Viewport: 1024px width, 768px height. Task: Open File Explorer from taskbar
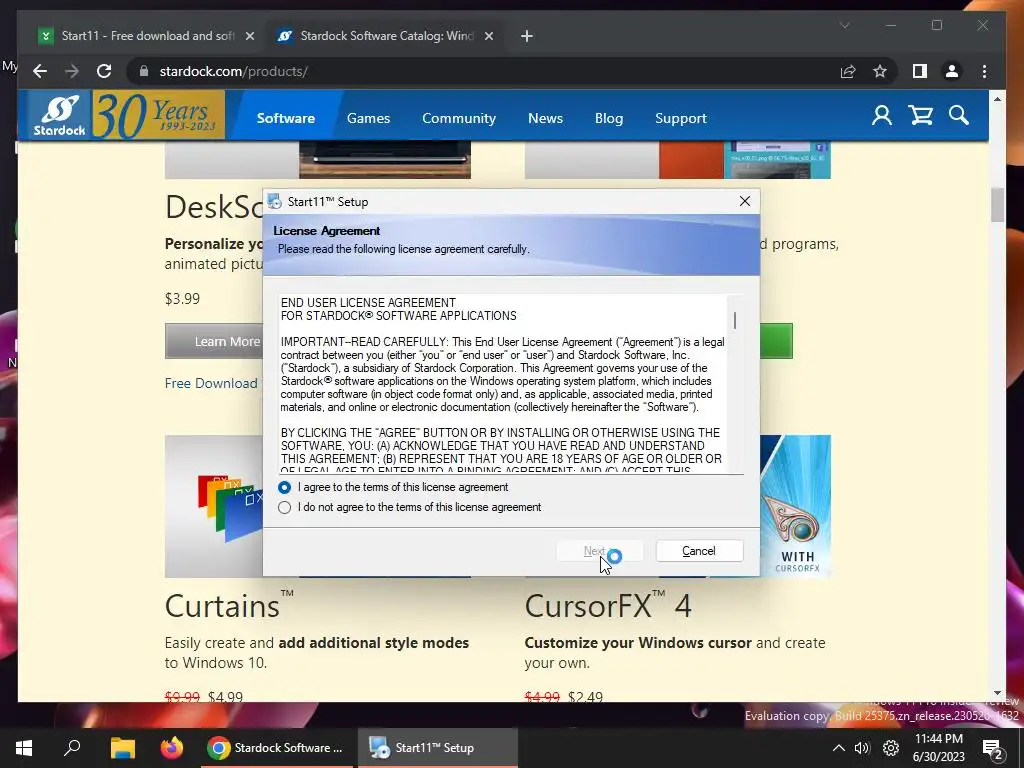click(122, 748)
